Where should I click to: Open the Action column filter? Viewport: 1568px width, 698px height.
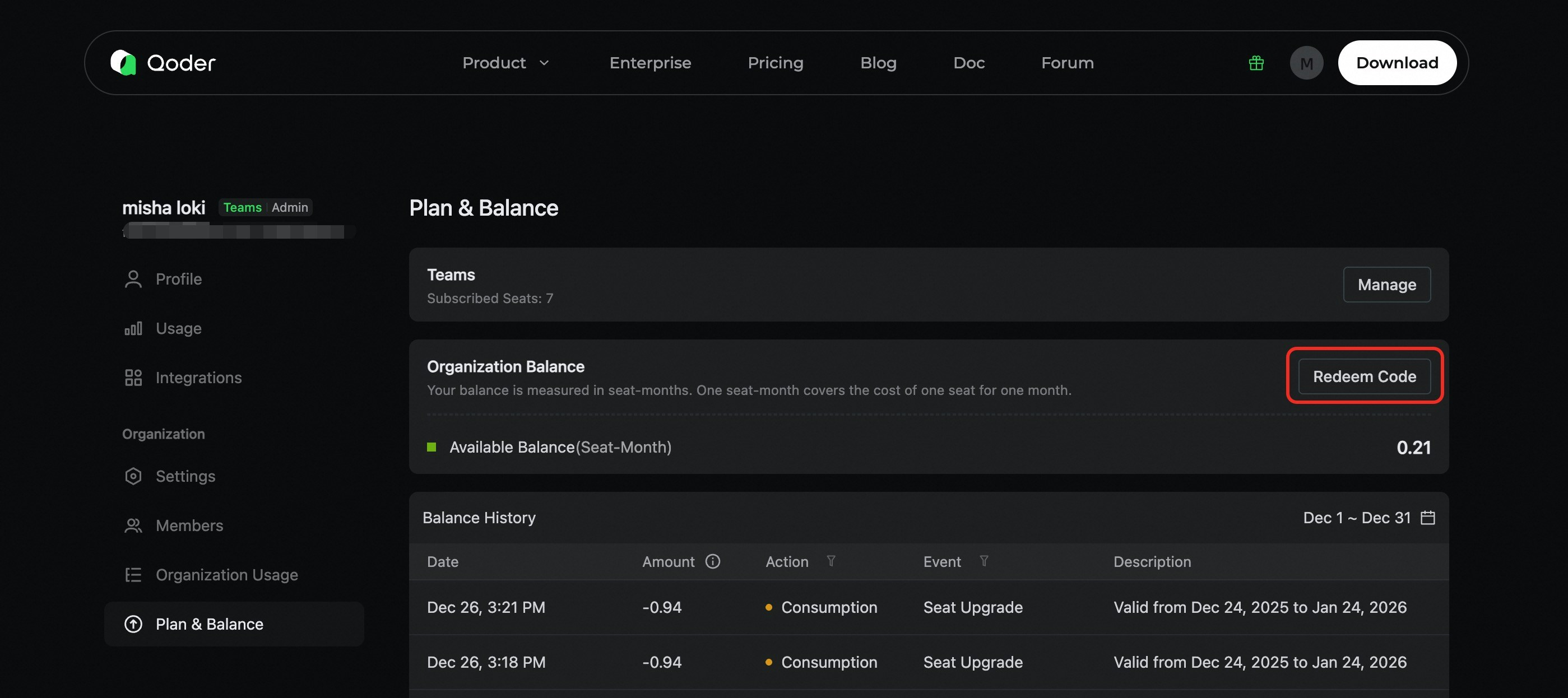pyautogui.click(x=831, y=561)
